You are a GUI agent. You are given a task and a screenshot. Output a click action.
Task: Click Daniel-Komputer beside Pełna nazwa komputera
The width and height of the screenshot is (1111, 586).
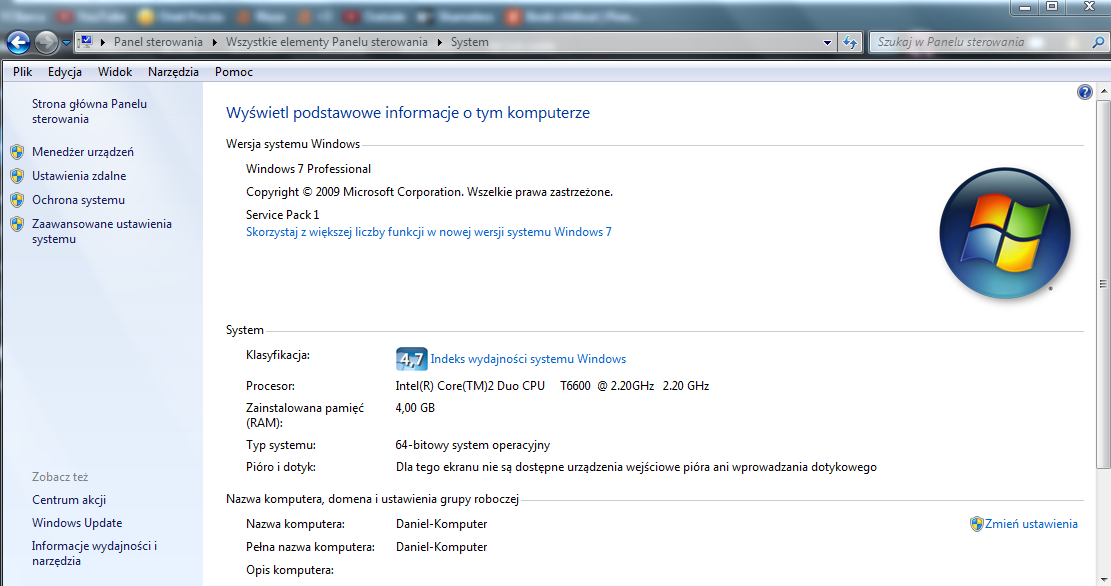pyautogui.click(x=441, y=546)
